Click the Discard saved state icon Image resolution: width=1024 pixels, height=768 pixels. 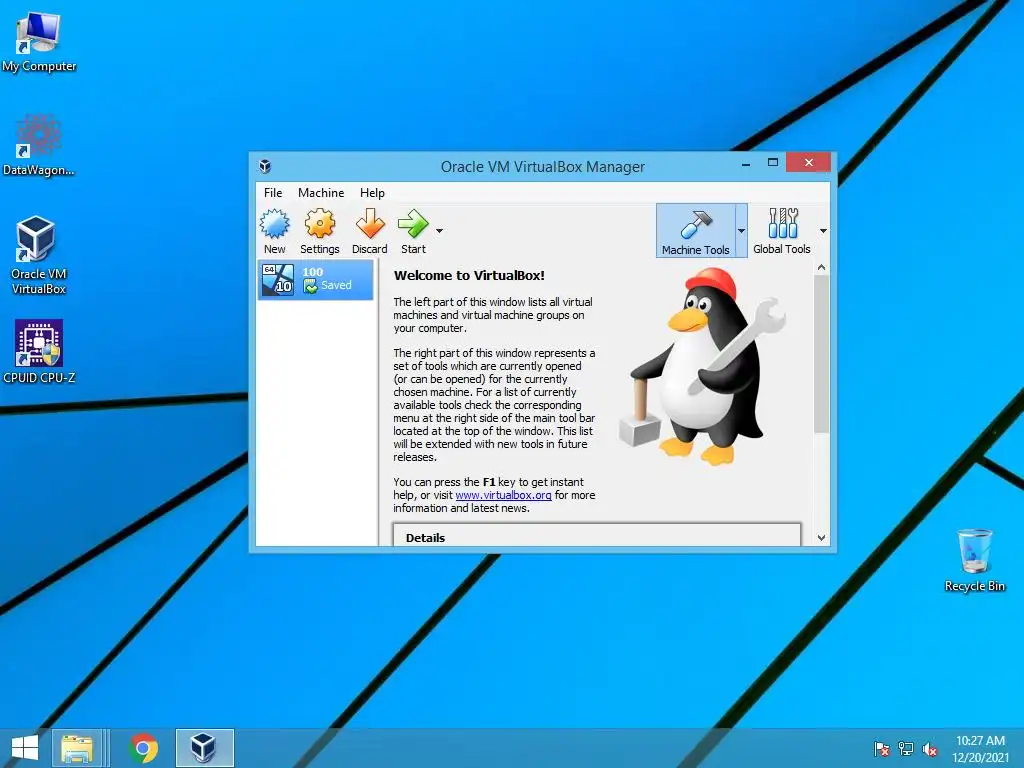pyautogui.click(x=370, y=224)
